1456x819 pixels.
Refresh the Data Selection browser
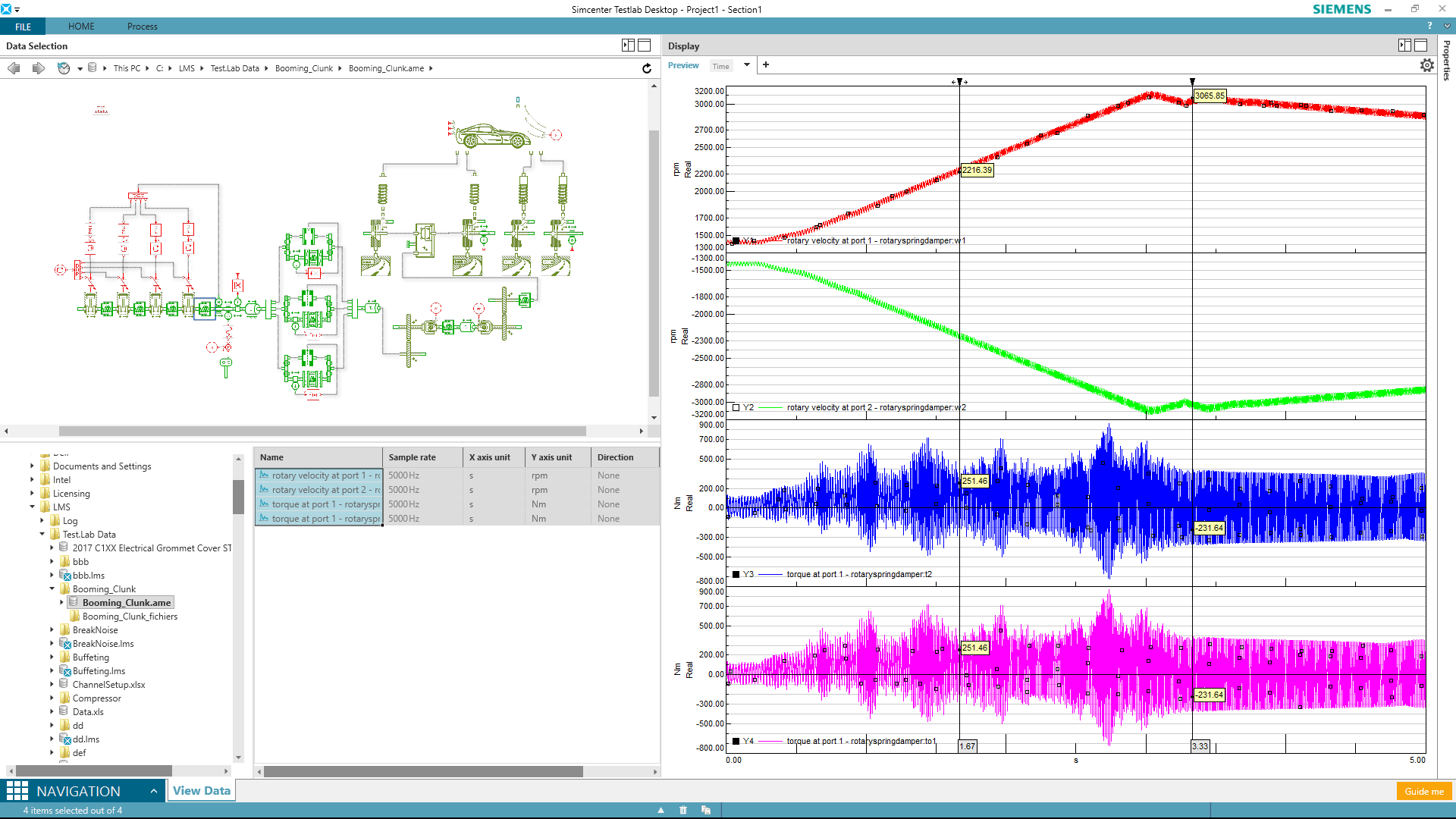point(647,68)
